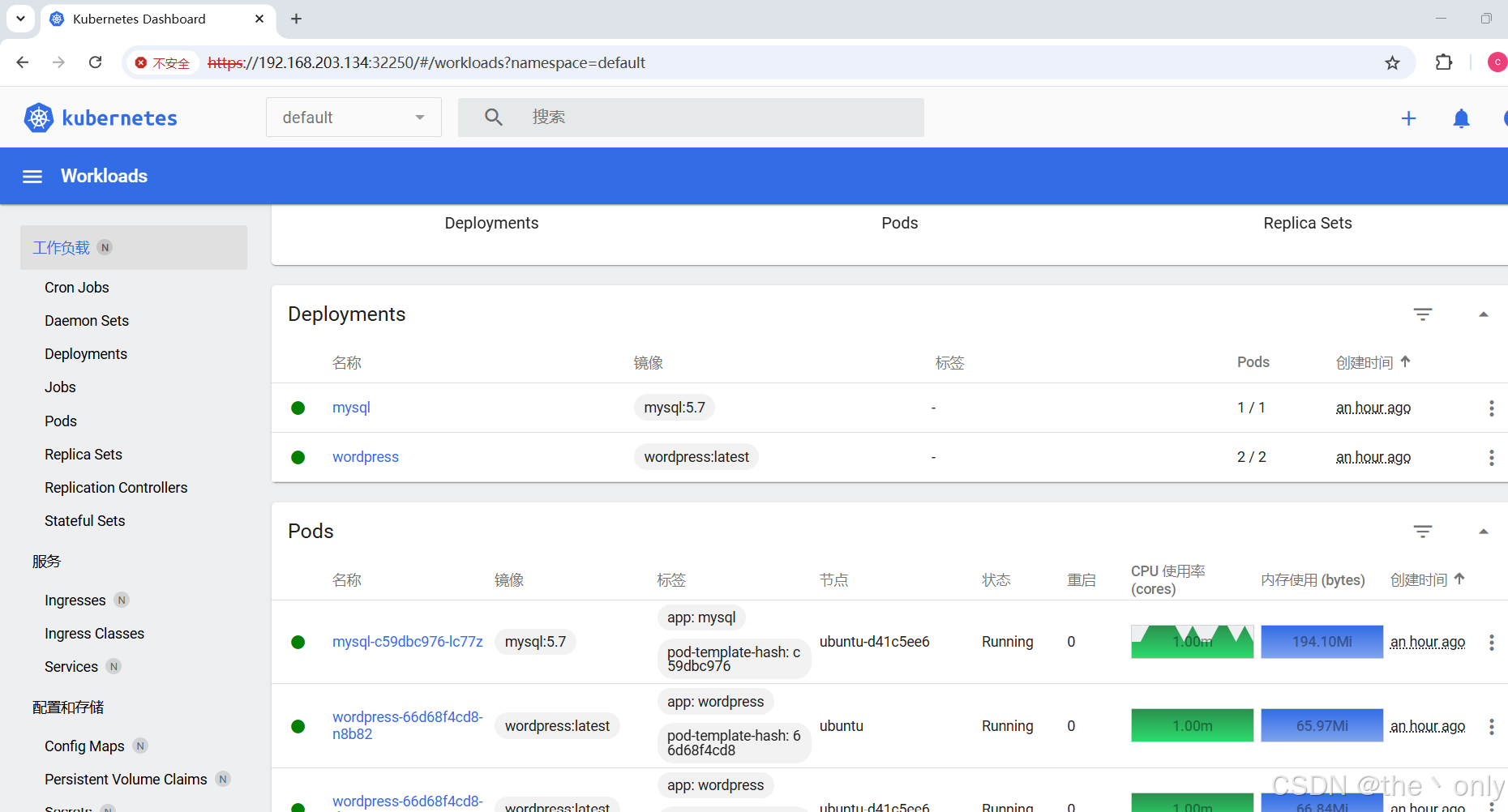Open Persistent Volume Claims in the sidebar
Image resolution: width=1508 pixels, height=812 pixels.
(x=126, y=780)
